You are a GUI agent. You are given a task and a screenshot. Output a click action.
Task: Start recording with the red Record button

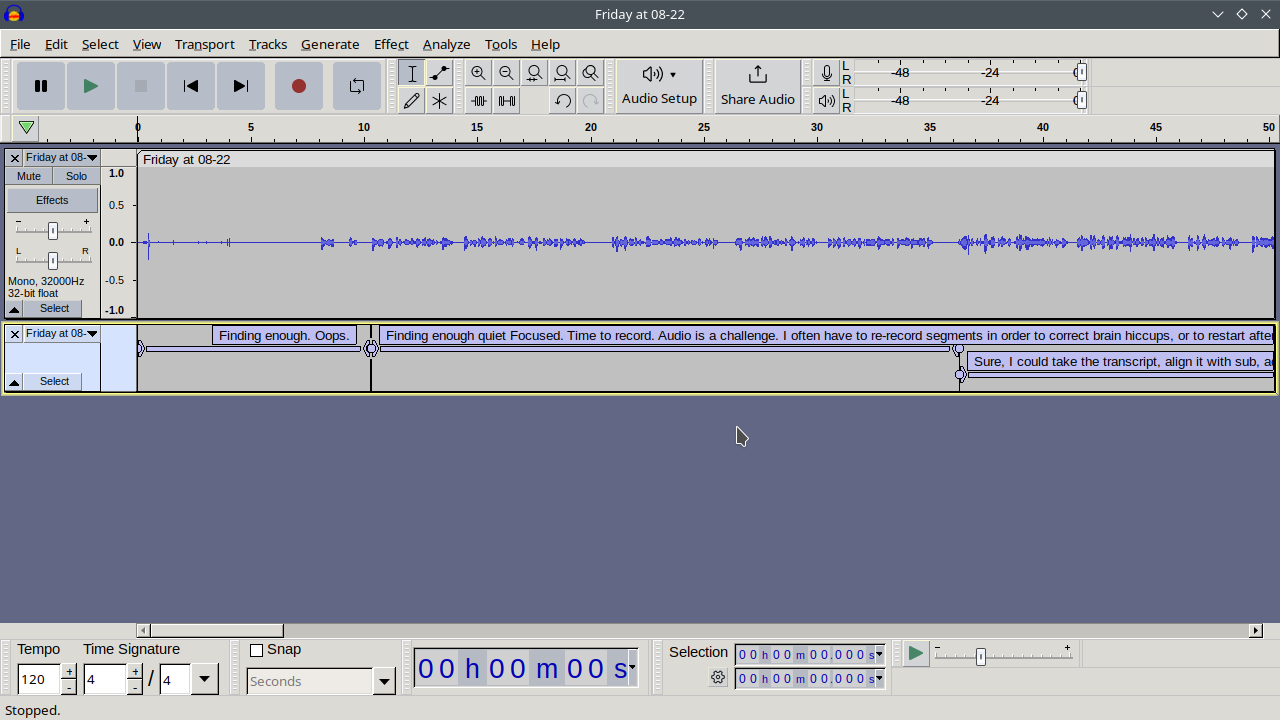[x=299, y=86]
